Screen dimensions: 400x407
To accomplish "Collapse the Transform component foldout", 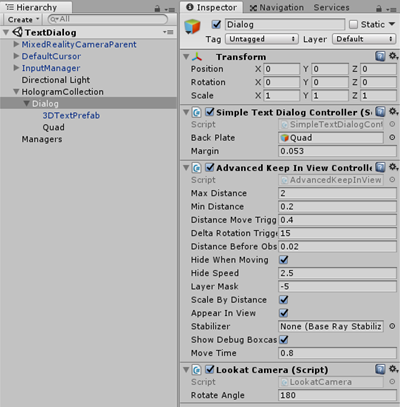I will pyautogui.click(x=186, y=57).
